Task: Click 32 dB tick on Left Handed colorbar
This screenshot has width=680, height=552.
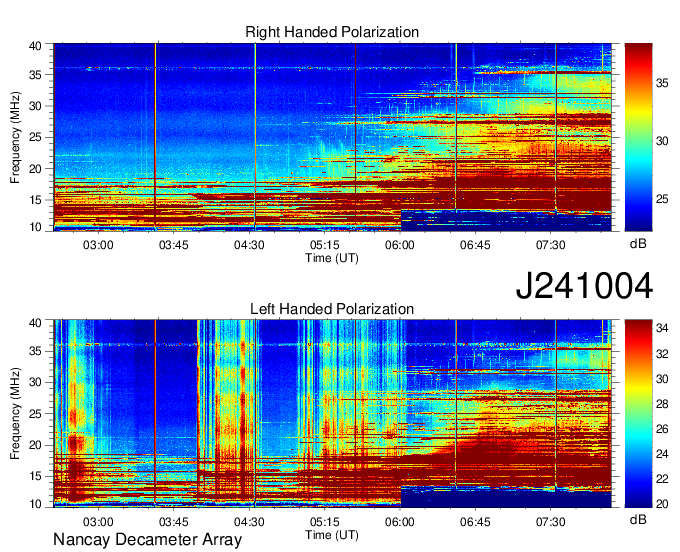Action: [662, 354]
